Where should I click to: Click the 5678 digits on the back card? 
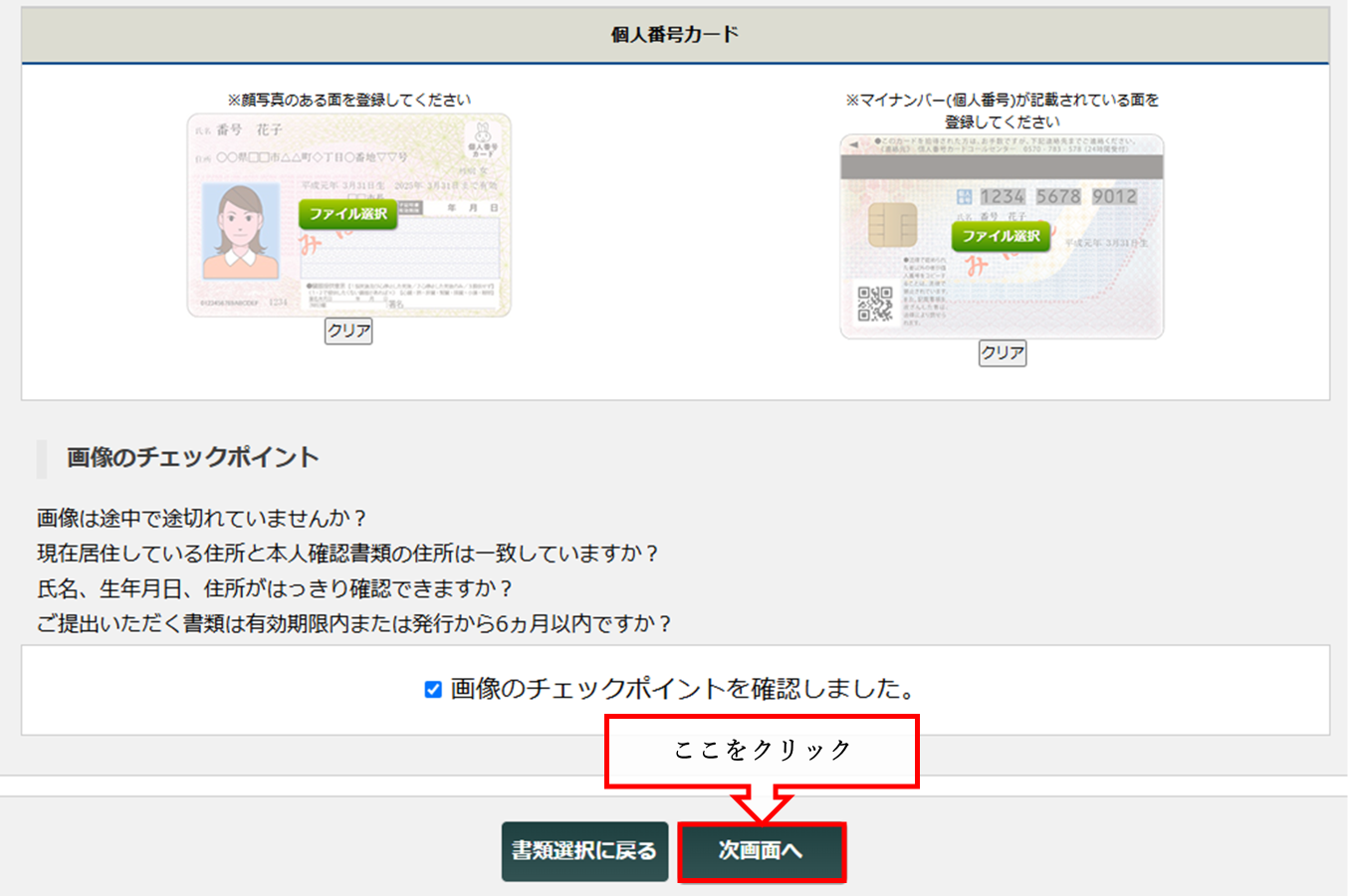pyautogui.click(x=1057, y=197)
